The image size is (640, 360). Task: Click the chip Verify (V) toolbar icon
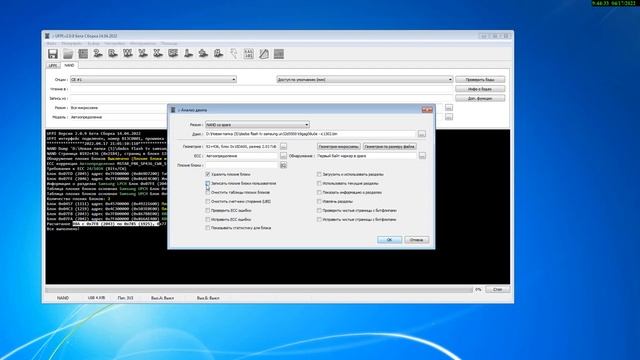pyautogui.click(x=143, y=53)
